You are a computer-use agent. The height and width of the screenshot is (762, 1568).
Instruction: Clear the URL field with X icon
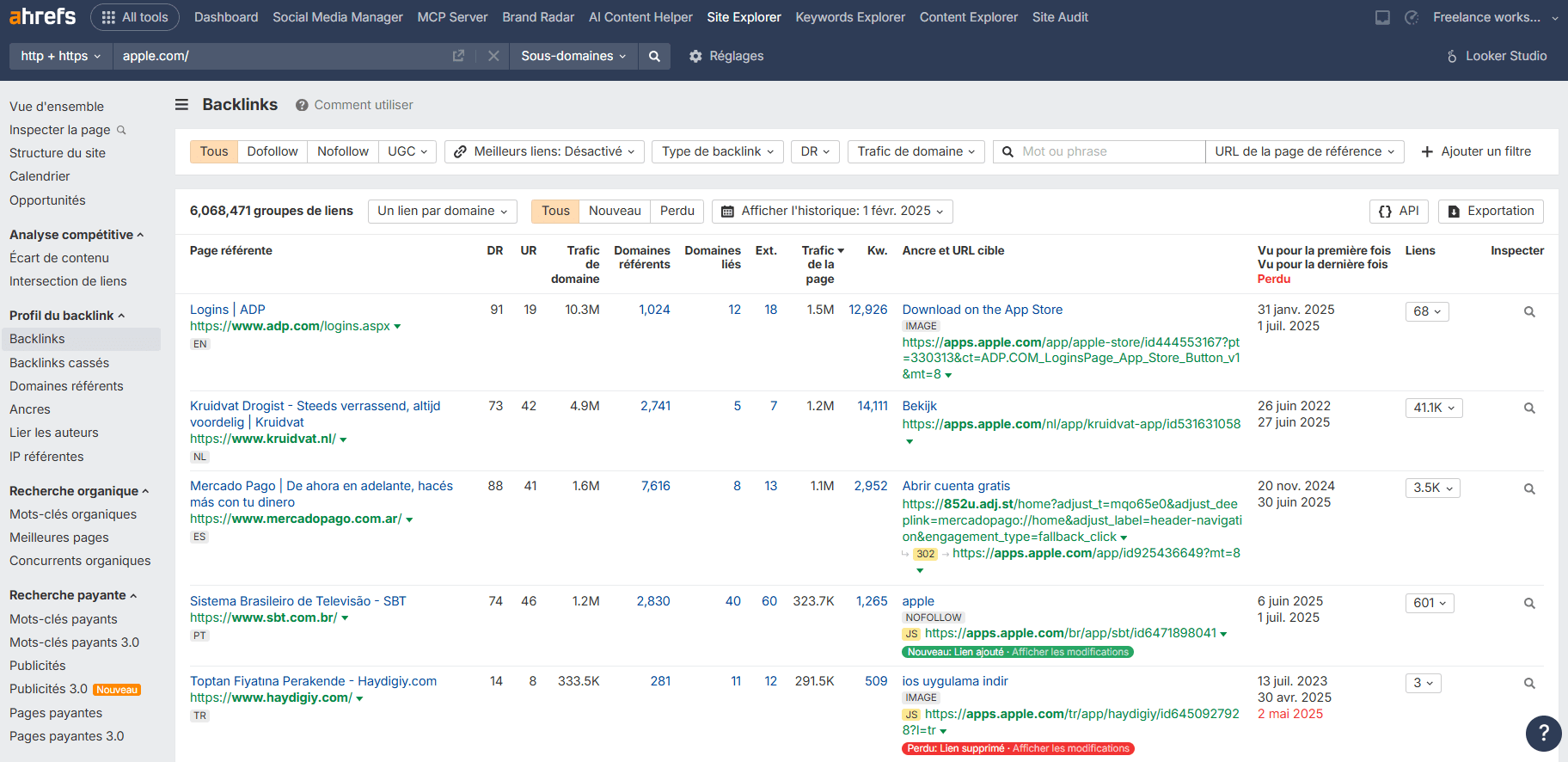[493, 56]
